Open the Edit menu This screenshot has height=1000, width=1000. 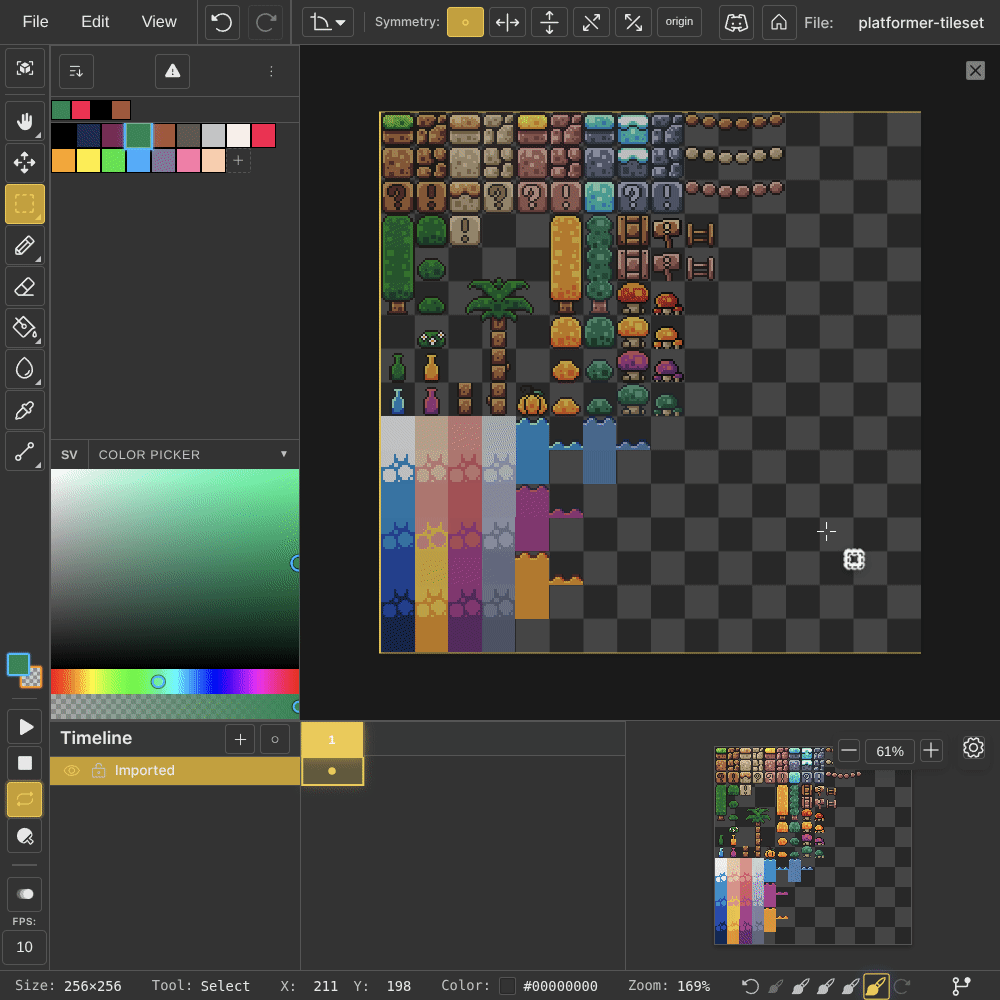coord(95,22)
